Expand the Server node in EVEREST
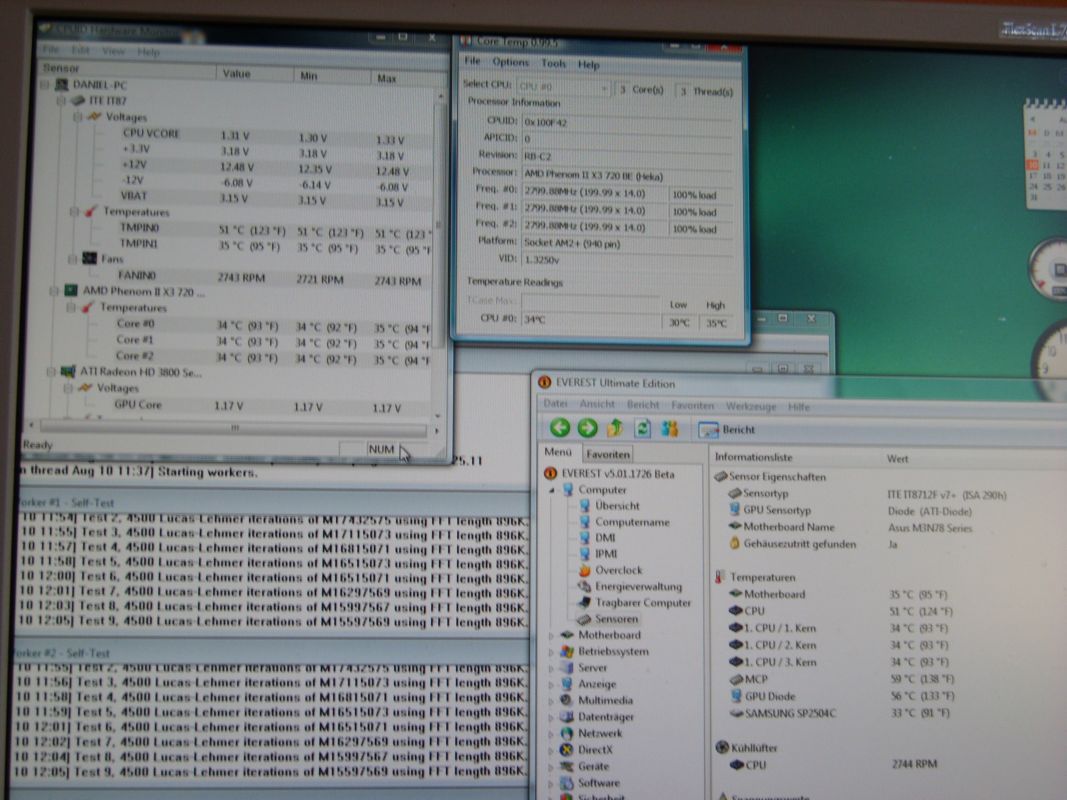Screen dimensions: 1067x800 tap(551, 668)
